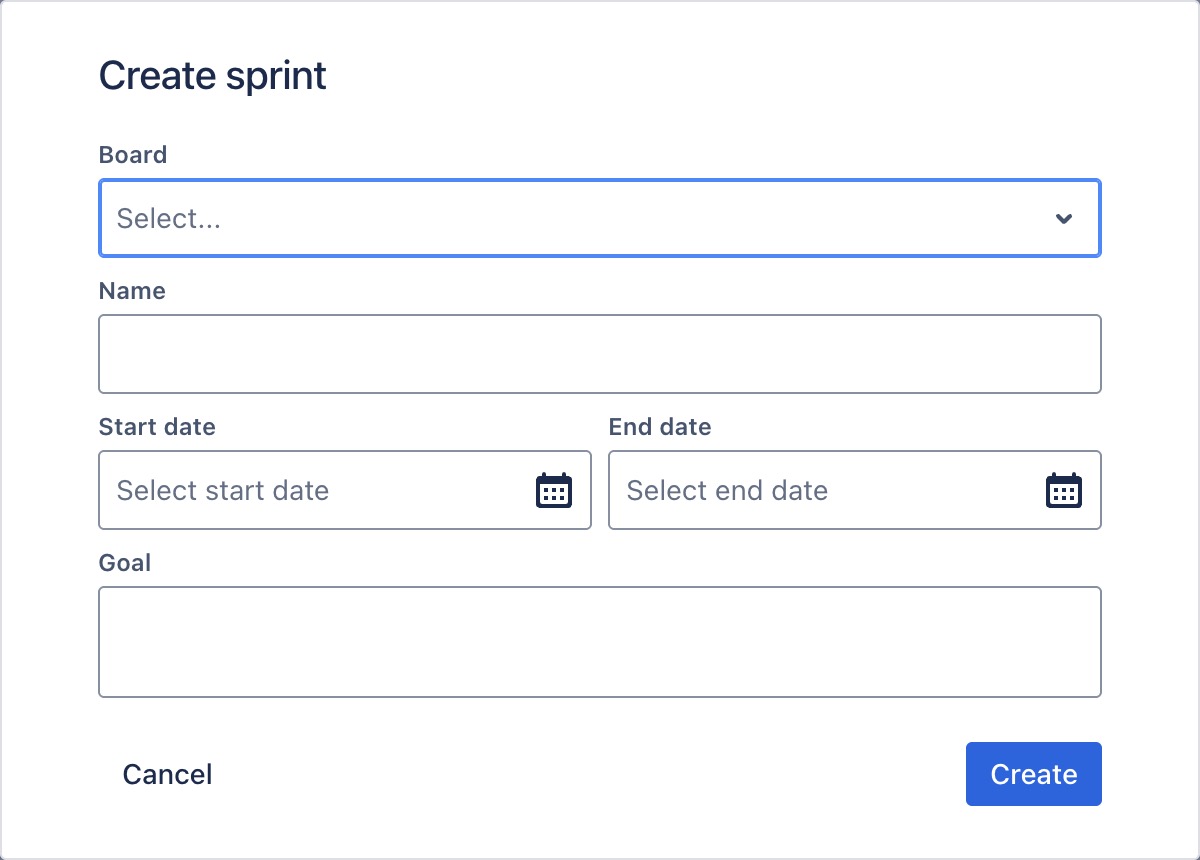This screenshot has height=860, width=1200.
Task: Click empty footer space between Cancel and Create
Action: 590,774
